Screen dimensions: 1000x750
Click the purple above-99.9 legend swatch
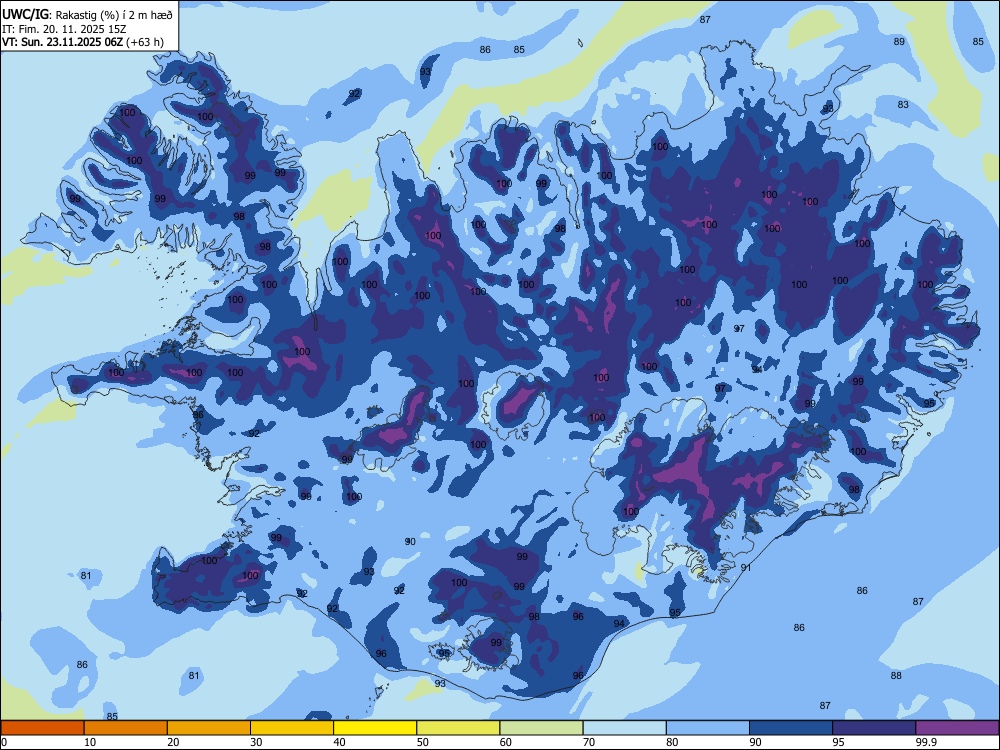tap(957, 728)
